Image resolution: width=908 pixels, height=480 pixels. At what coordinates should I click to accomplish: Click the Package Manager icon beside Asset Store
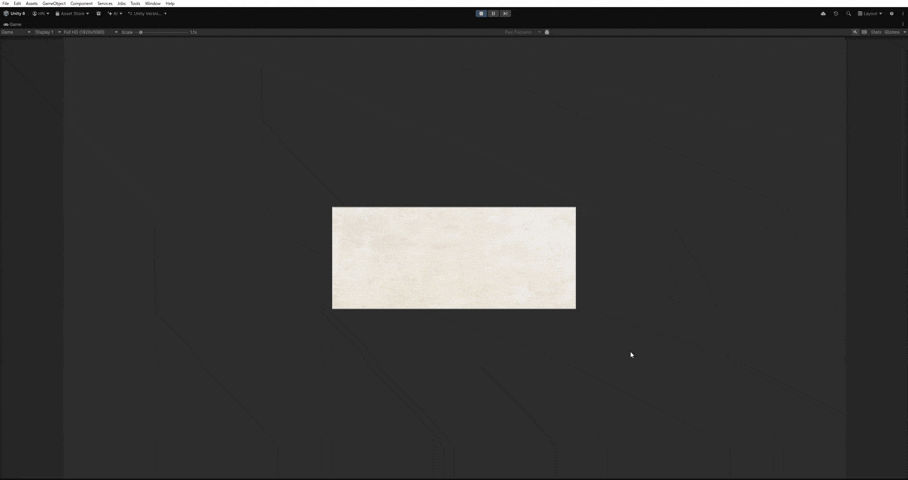[98, 13]
